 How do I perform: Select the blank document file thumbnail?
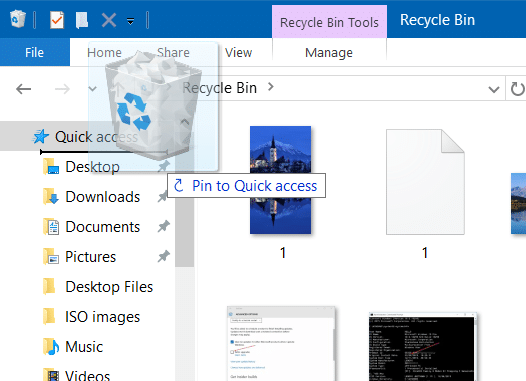click(x=425, y=182)
